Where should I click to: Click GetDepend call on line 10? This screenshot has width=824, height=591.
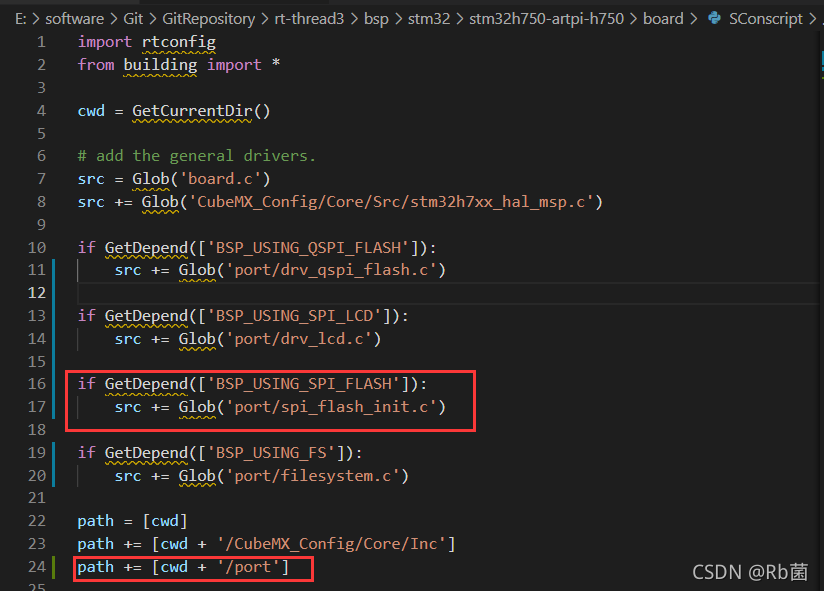pos(146,247)
